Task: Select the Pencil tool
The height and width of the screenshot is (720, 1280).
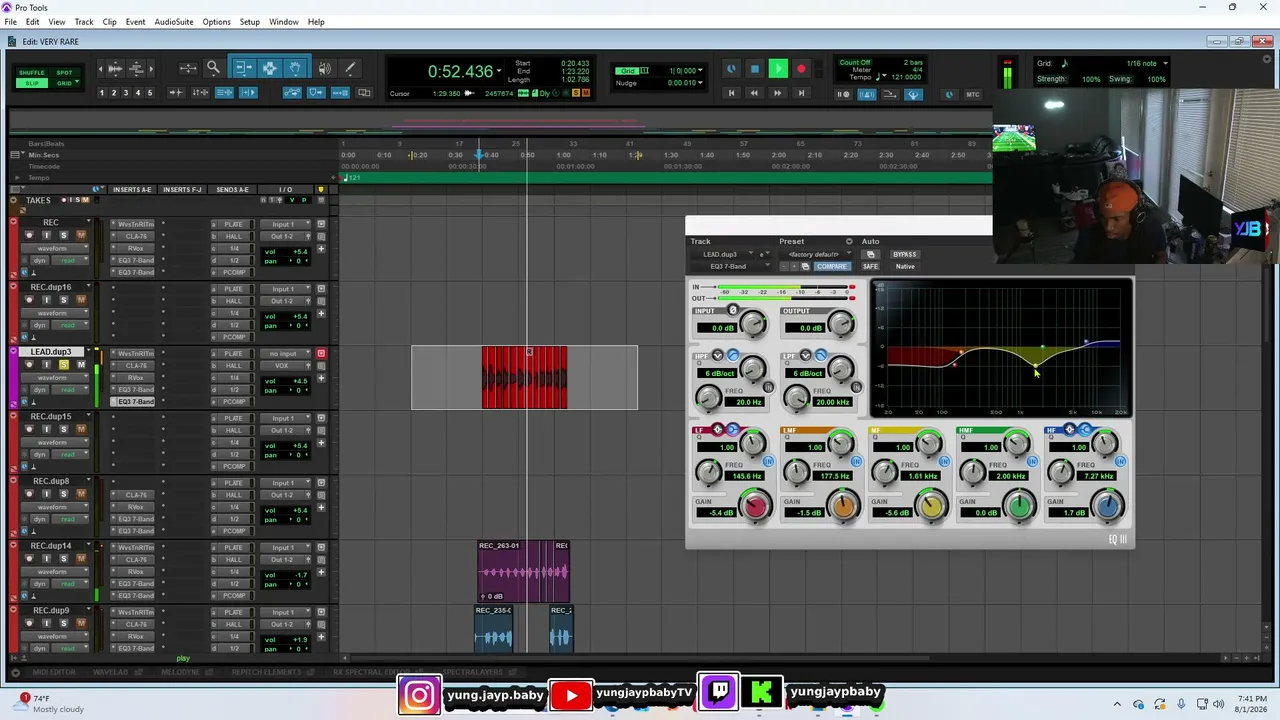Action: point(350,68)
